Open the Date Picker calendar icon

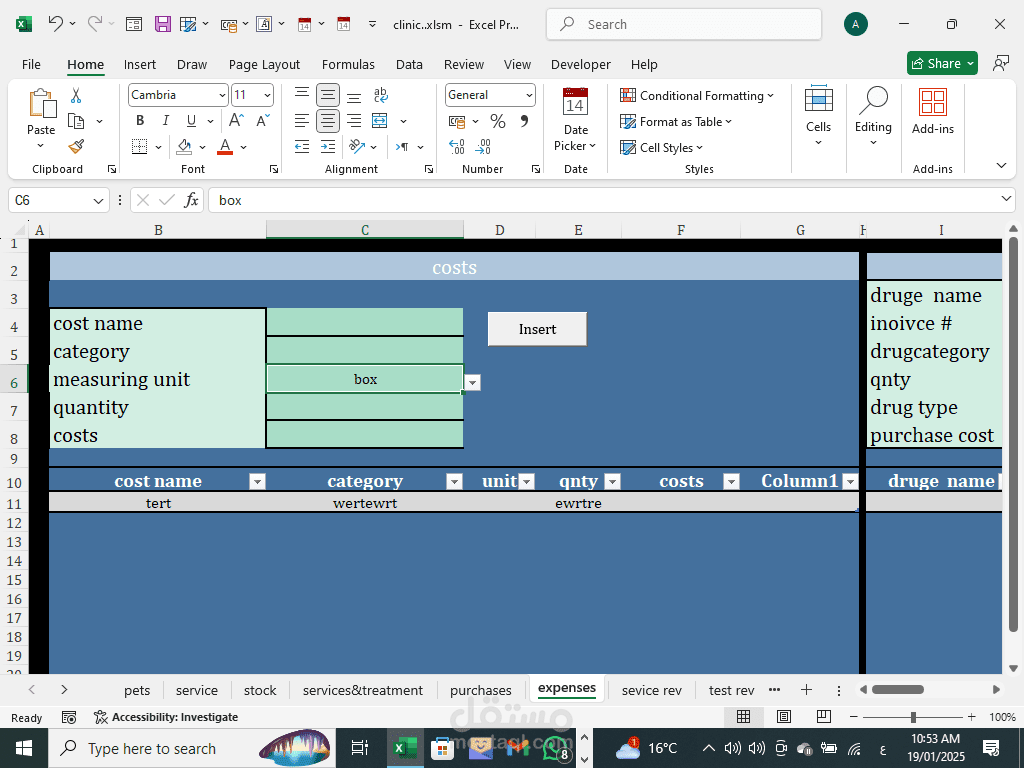tap(575, 102)
